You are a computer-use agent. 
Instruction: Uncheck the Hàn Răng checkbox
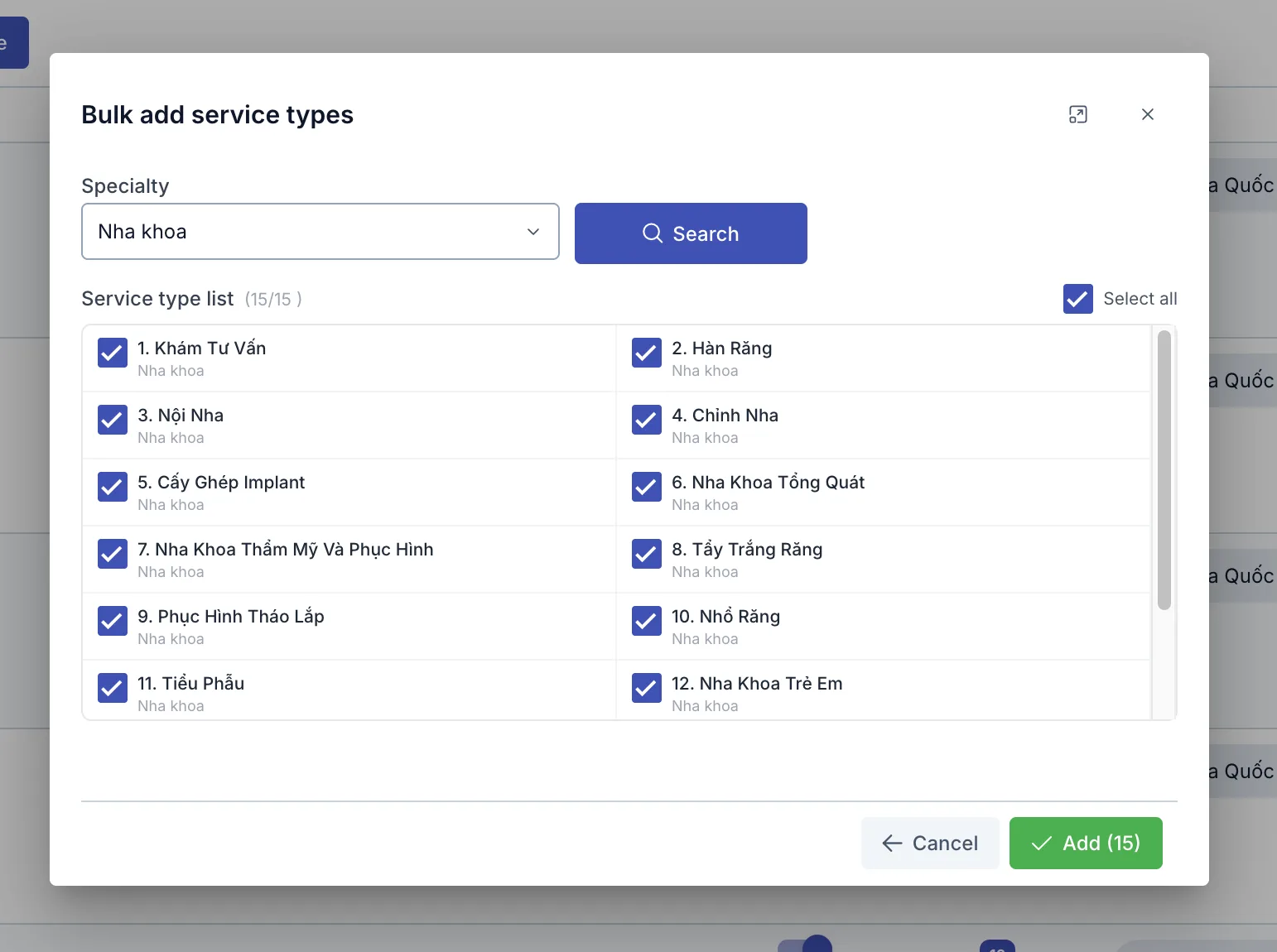[x=647, y=353]
